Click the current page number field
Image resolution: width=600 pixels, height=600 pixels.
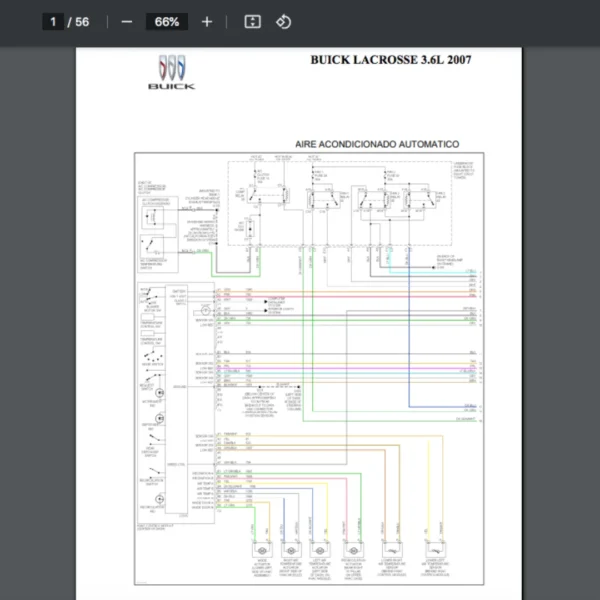coord(52,22)
